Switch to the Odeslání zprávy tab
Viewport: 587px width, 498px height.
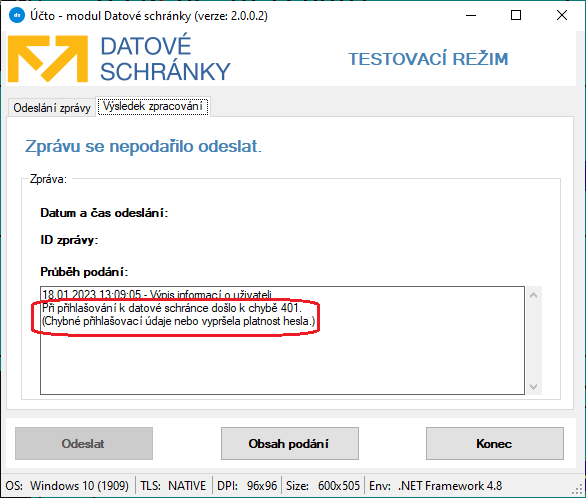[x=52, y=108]
